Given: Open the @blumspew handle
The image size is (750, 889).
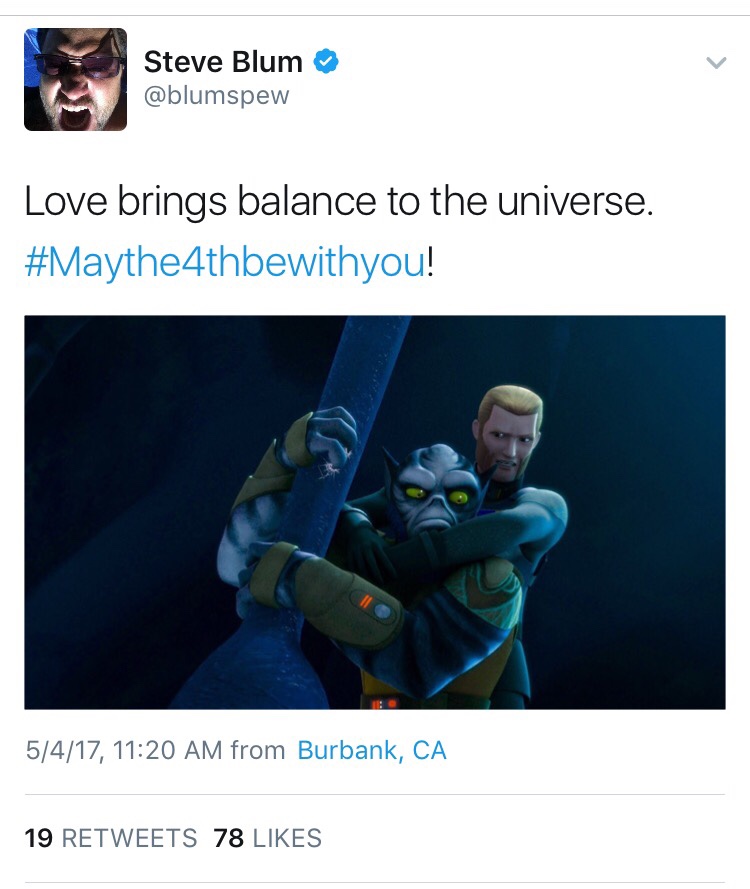Looking at the screenshot, I should tap(217, 95).
